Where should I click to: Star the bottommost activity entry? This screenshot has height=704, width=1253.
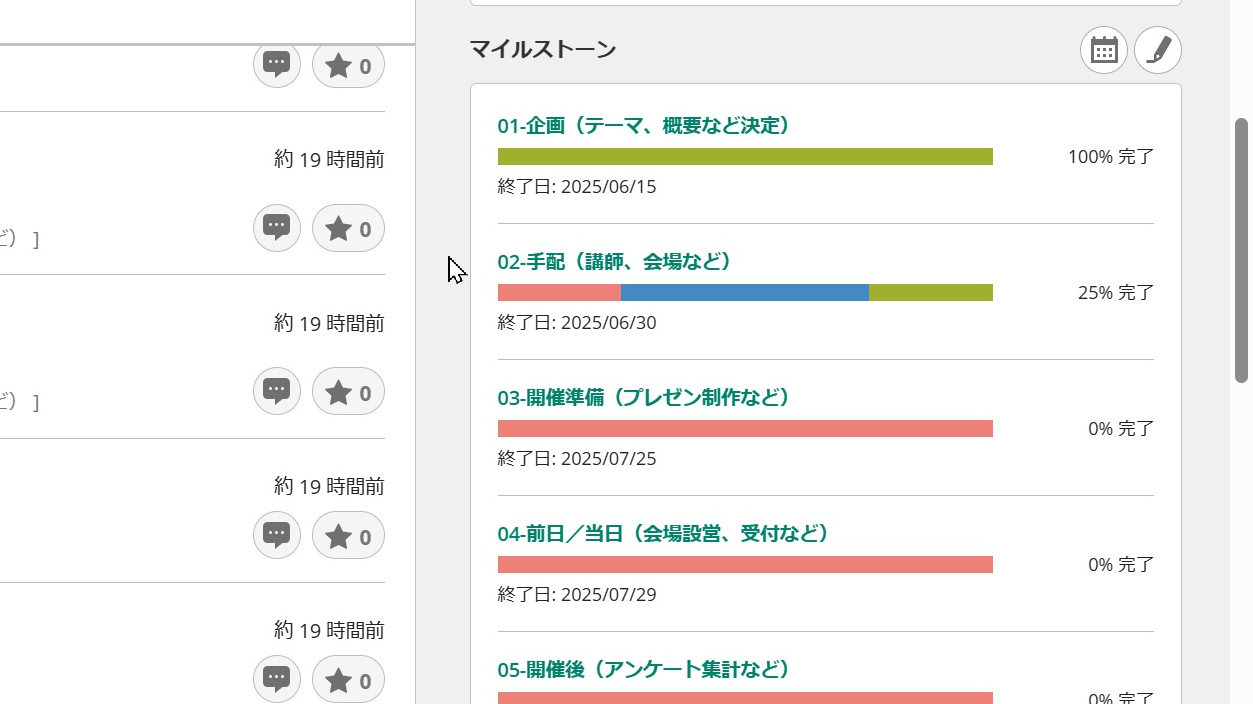coord(348,680)
